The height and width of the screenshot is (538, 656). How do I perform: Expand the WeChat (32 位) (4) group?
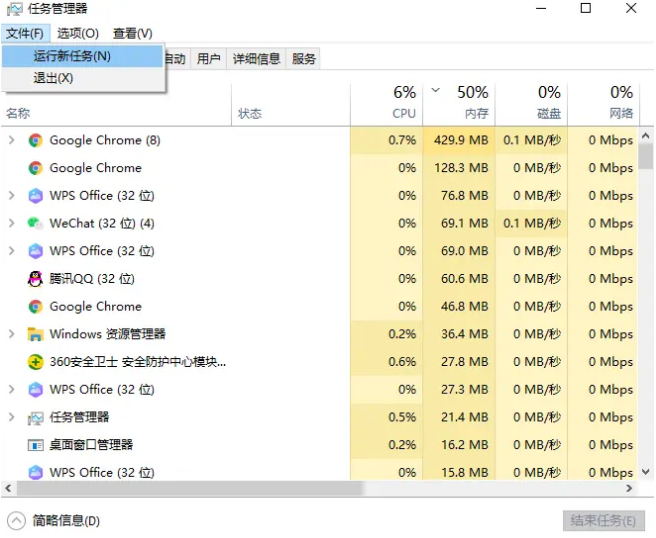tap(11, 224)
